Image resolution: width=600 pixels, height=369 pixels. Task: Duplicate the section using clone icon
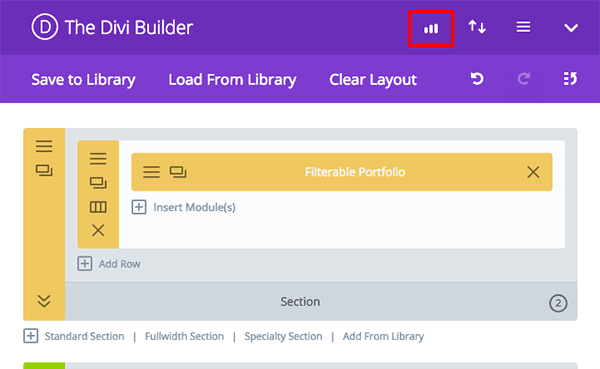pyautogui.click(x=44, y=170)
